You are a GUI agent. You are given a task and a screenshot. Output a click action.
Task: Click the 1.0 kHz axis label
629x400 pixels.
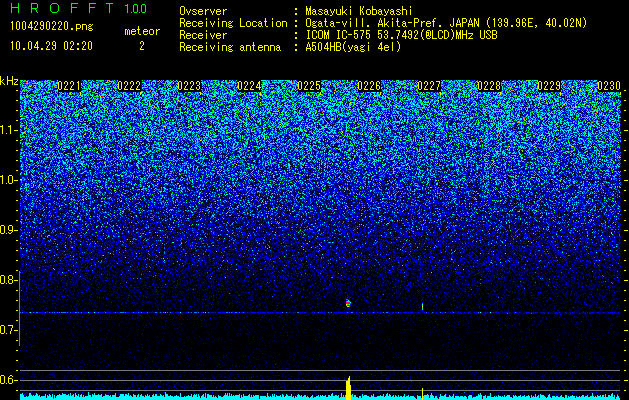9,180
